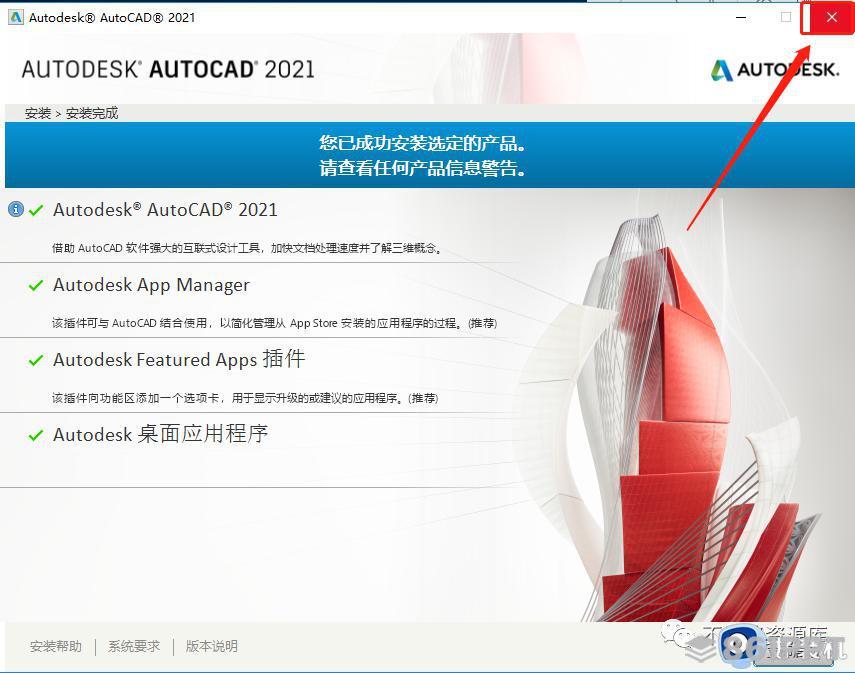
Task: Click the AutoCAD description starting with 借助 AutoCAD
Action: tap(247, 248)
